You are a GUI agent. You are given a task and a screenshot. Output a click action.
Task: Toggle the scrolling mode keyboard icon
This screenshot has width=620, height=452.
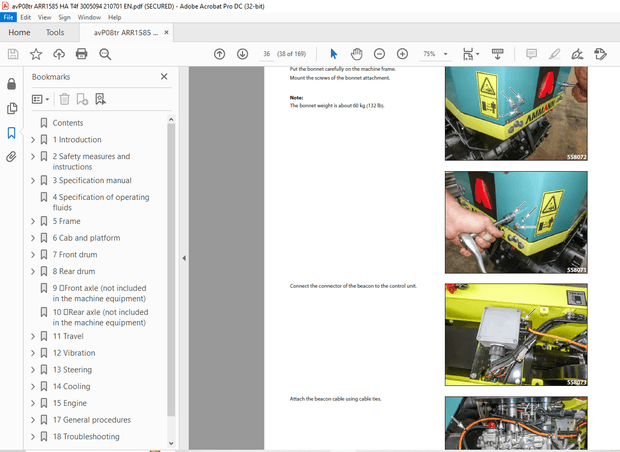click(497, 54)
